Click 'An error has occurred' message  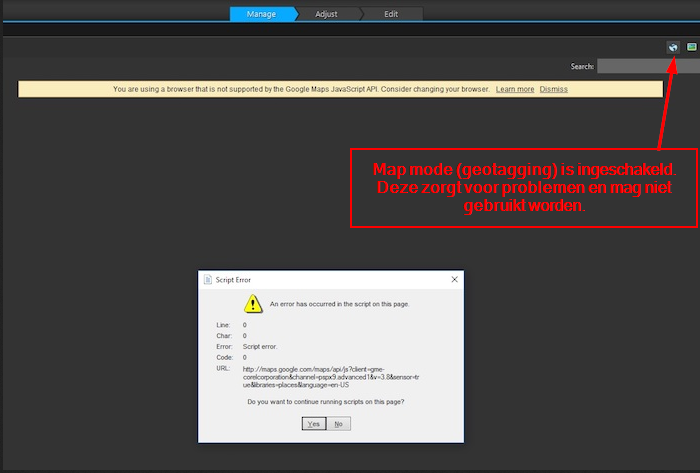point(339,304)
